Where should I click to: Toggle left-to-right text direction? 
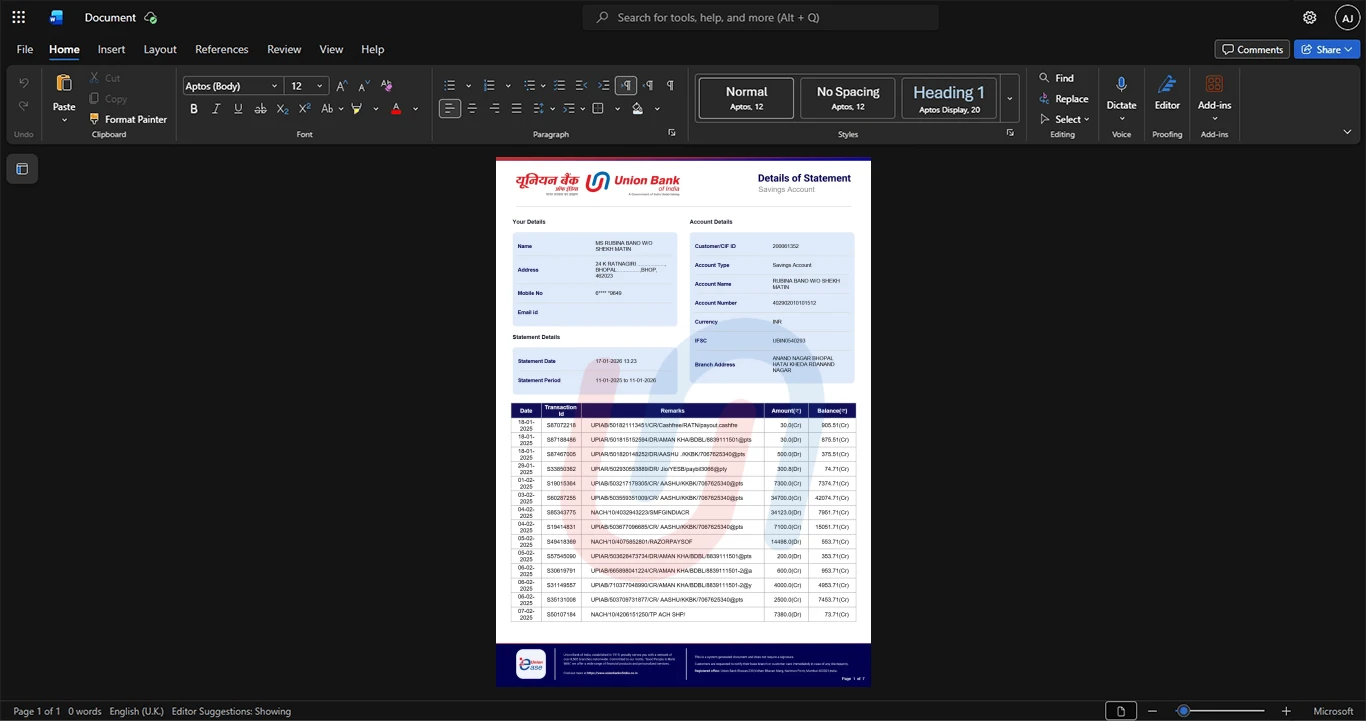pyautogui.click(x=626, y=86)
